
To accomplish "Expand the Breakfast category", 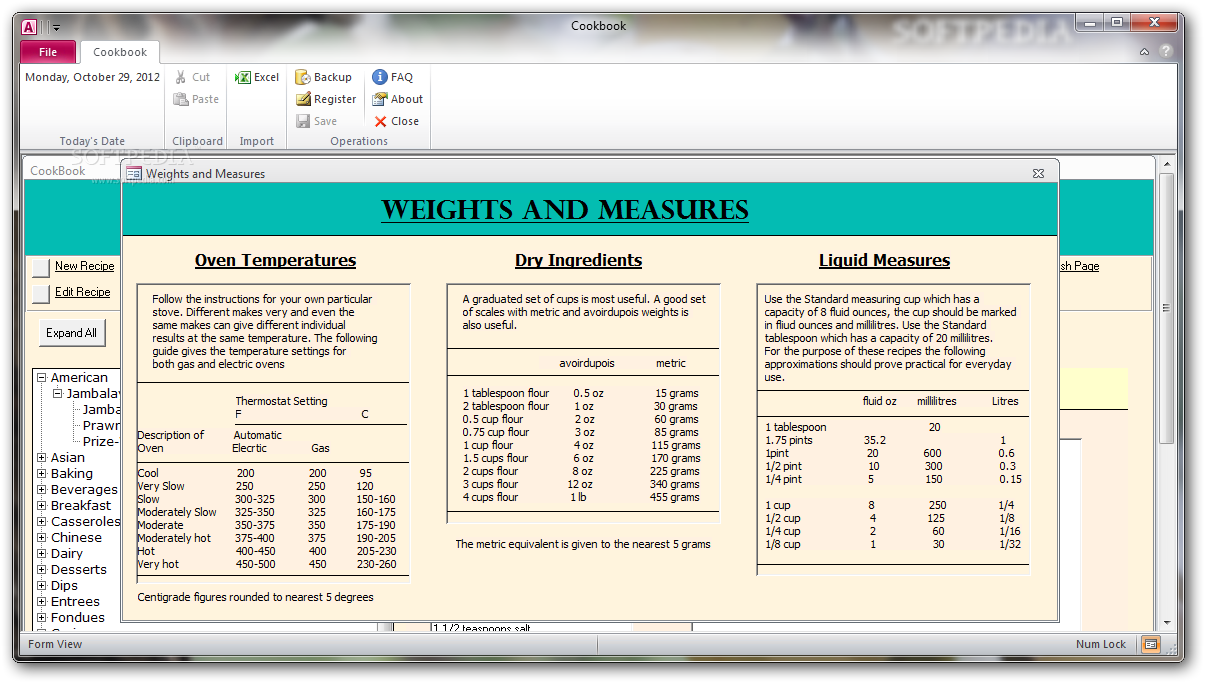I will click(42, 506).
